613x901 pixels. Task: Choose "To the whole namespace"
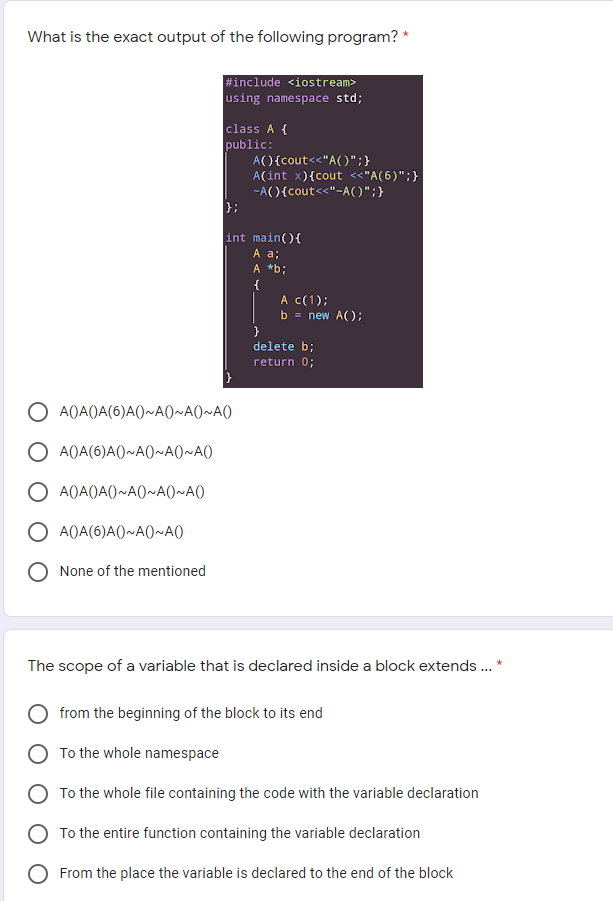tap(38, 754)
